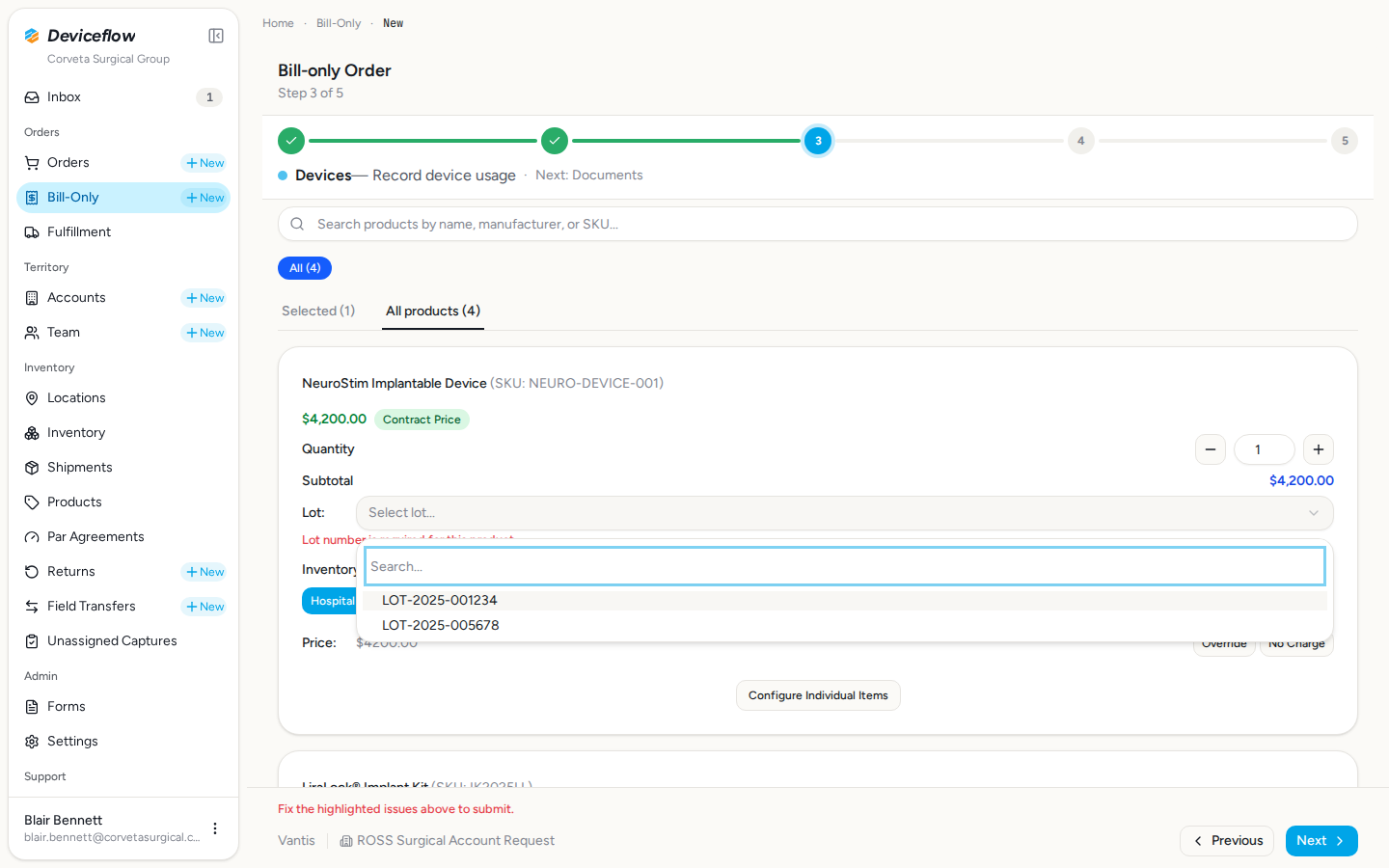This screenshot has width=1389, height=868.
Task: Choose lot LOT-2025-001234
Action: [845, 600]
